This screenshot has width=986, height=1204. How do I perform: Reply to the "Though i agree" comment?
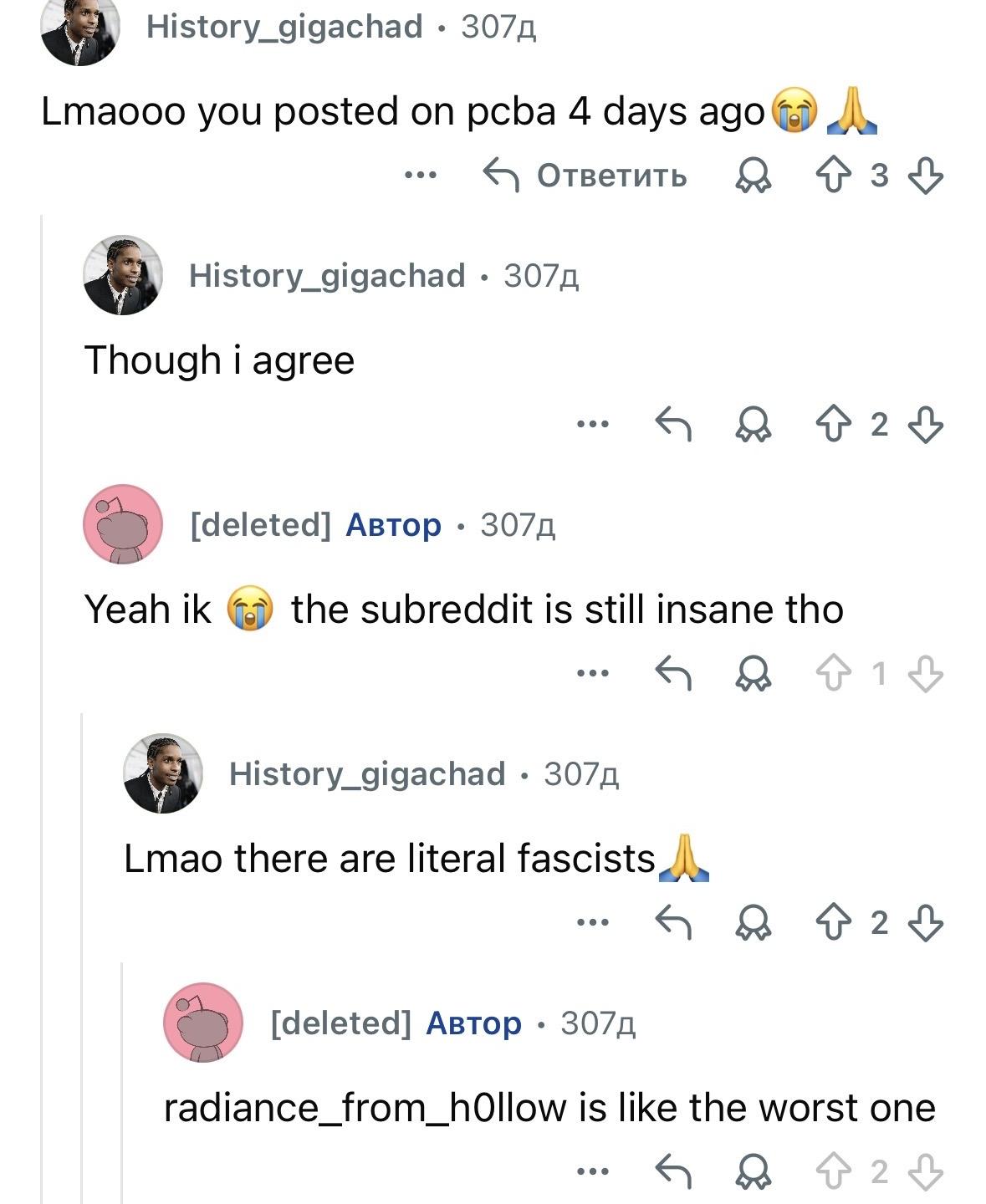pyautogui.click(x=673, y=425)
